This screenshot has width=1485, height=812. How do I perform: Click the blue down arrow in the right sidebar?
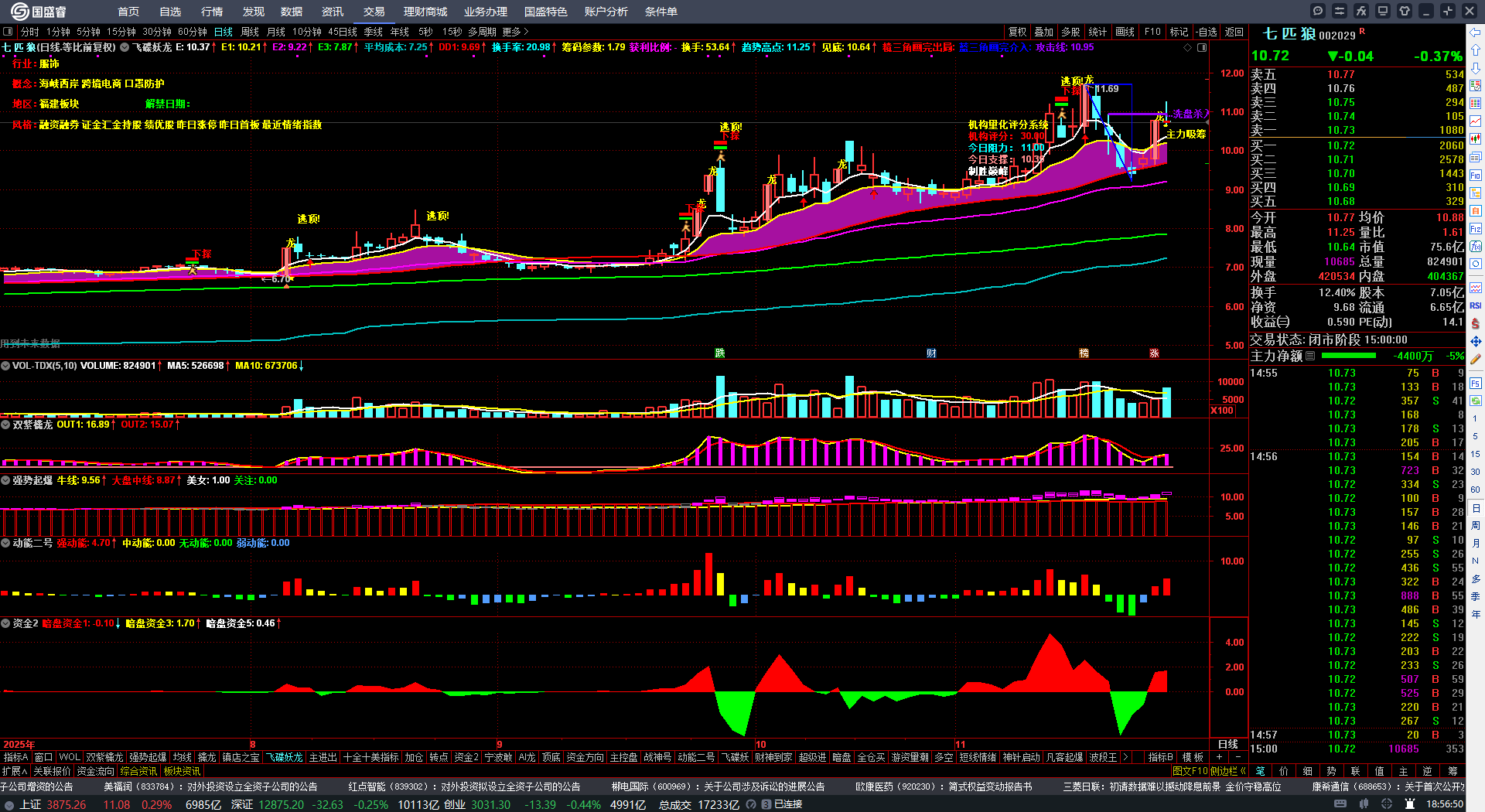(1476, 68)
